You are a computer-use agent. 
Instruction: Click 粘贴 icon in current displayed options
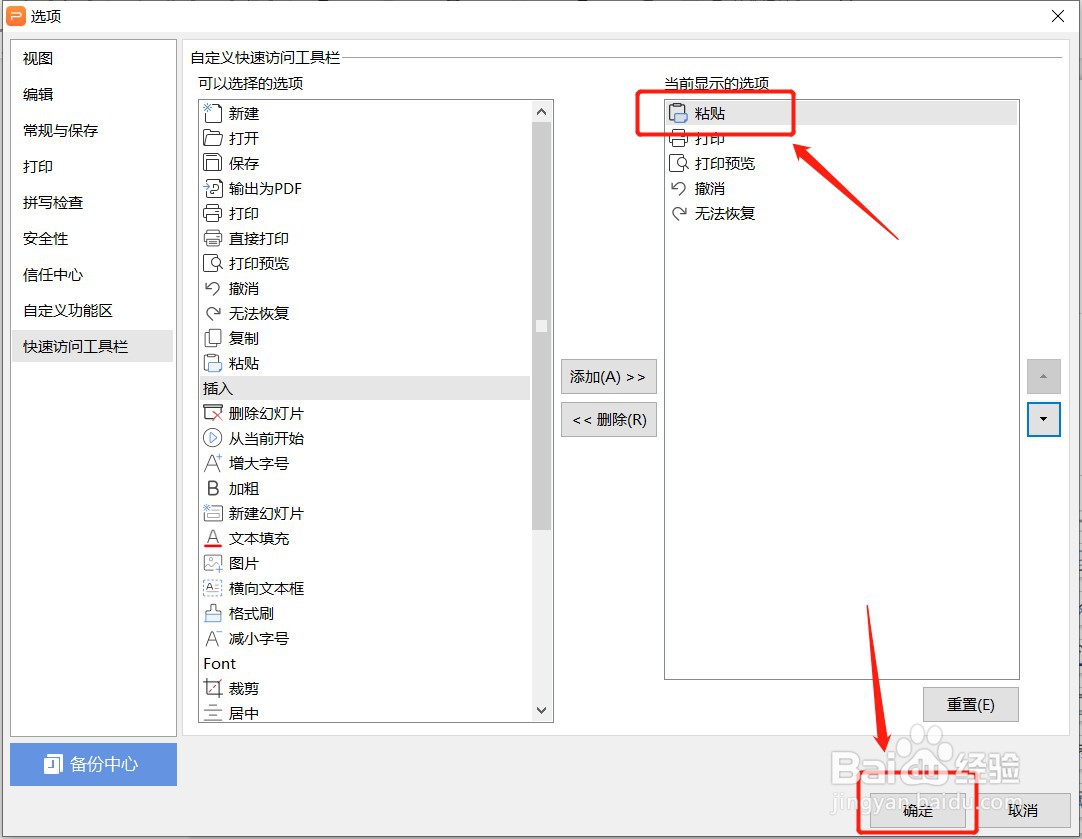(x=678, y=113)
